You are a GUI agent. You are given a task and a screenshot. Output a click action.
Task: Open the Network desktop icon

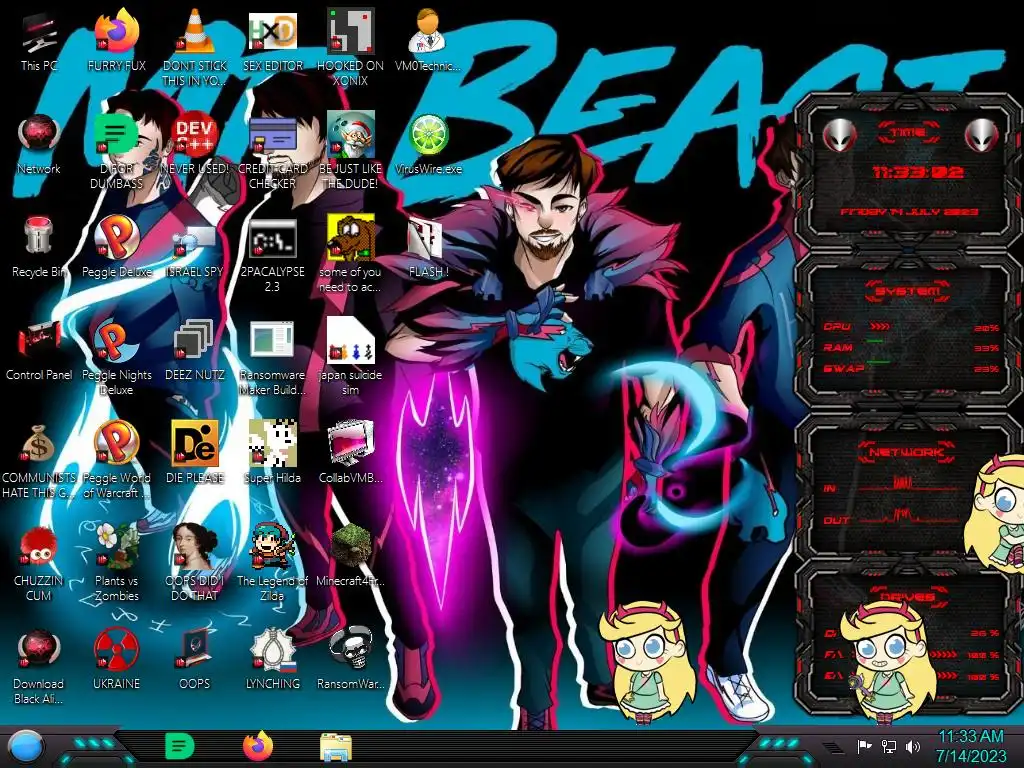39,144
